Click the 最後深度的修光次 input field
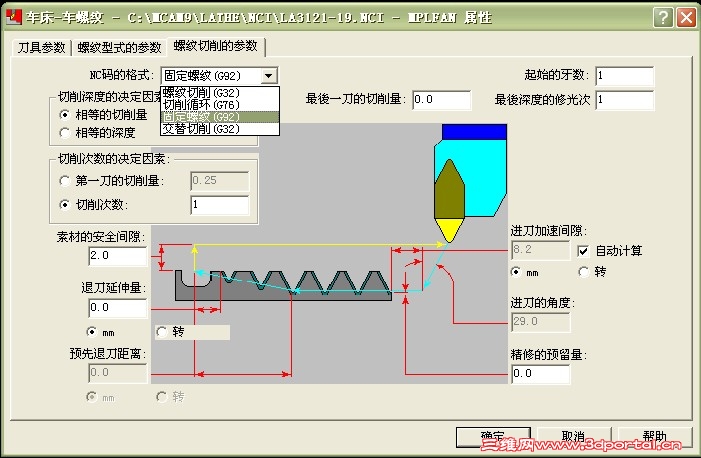 coord(625,100)
